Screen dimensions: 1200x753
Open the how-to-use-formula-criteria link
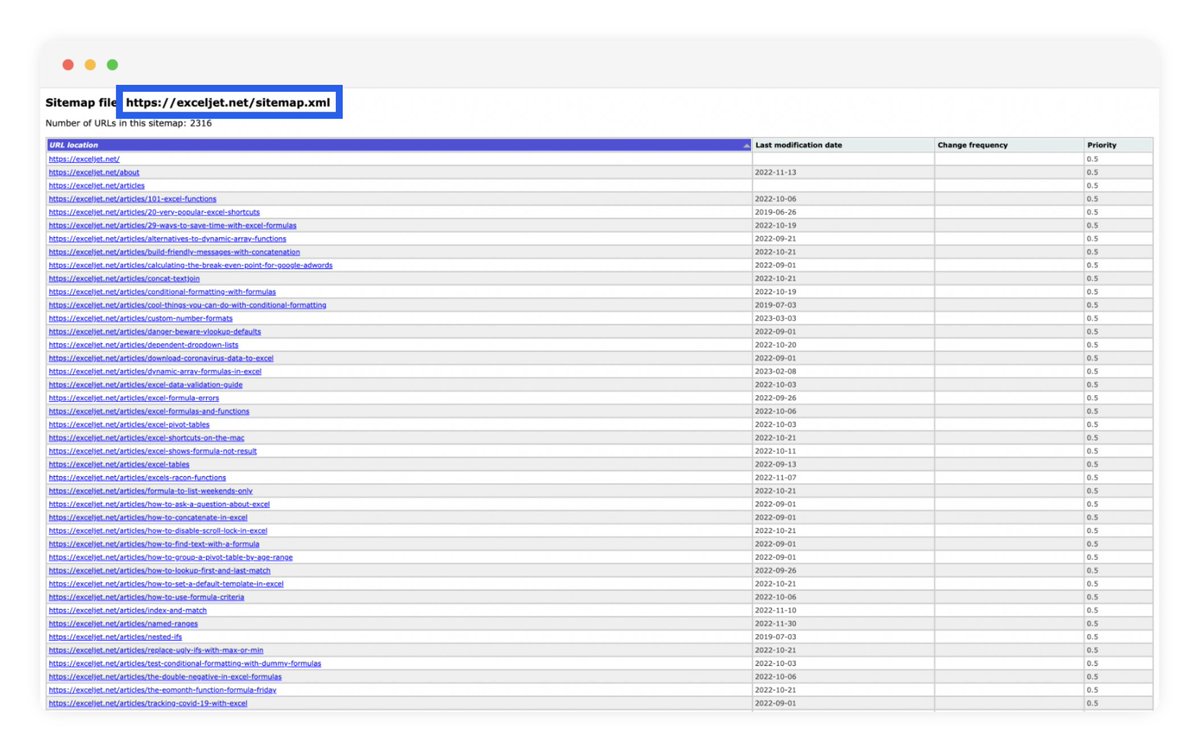click(146, 597)
